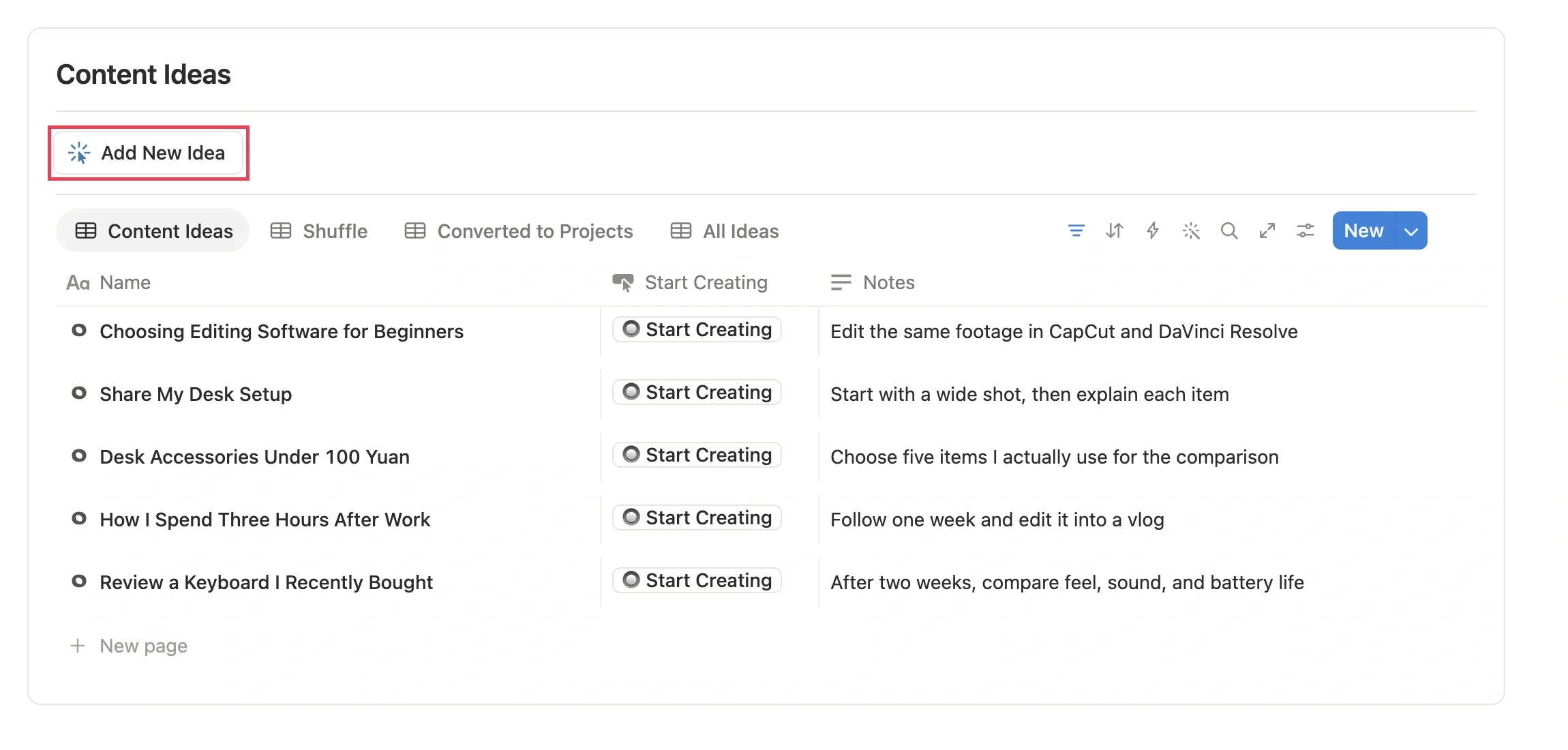This screenshot has width=1568, height=750.
Task: Click the sort arrows icon
Action: click(1114, 231)
